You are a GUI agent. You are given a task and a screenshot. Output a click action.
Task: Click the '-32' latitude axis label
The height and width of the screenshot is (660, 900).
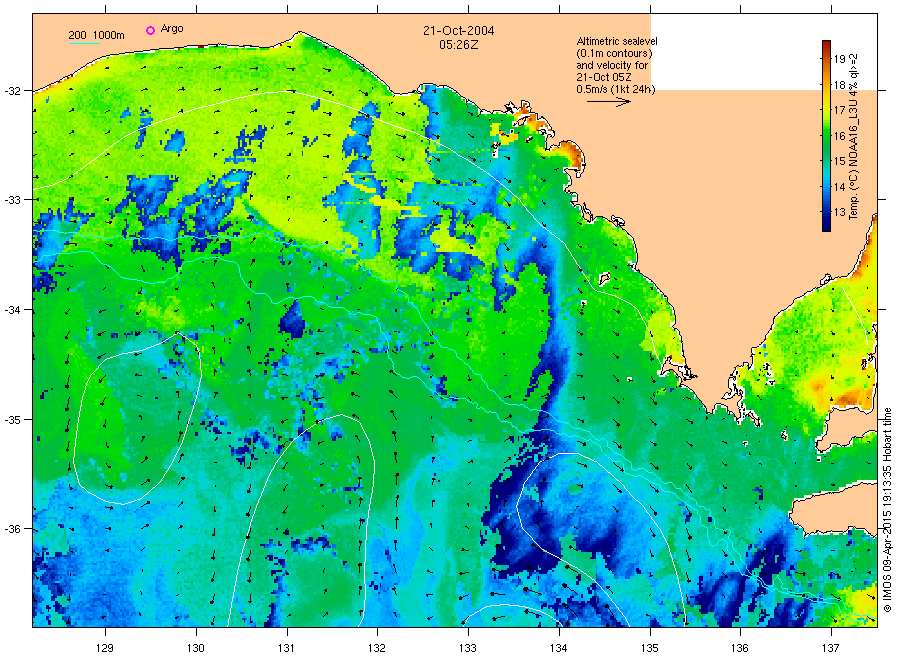pyautogui.click(x=12, y=91)
